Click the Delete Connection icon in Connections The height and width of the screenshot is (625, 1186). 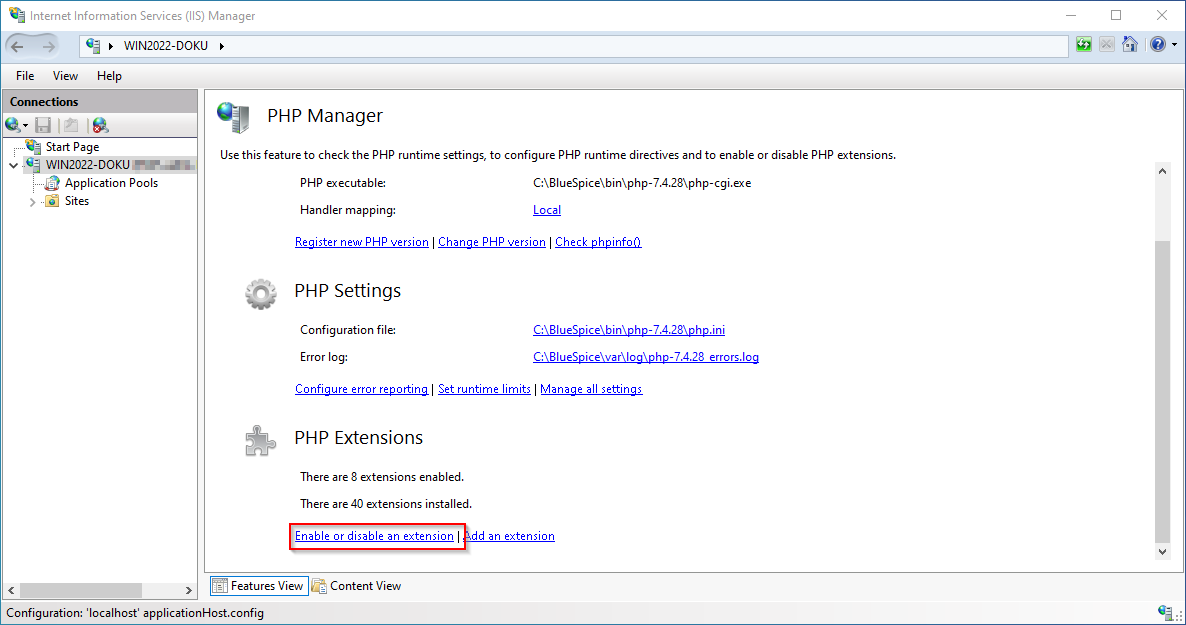pyautogui.click(x=99, y=125)
